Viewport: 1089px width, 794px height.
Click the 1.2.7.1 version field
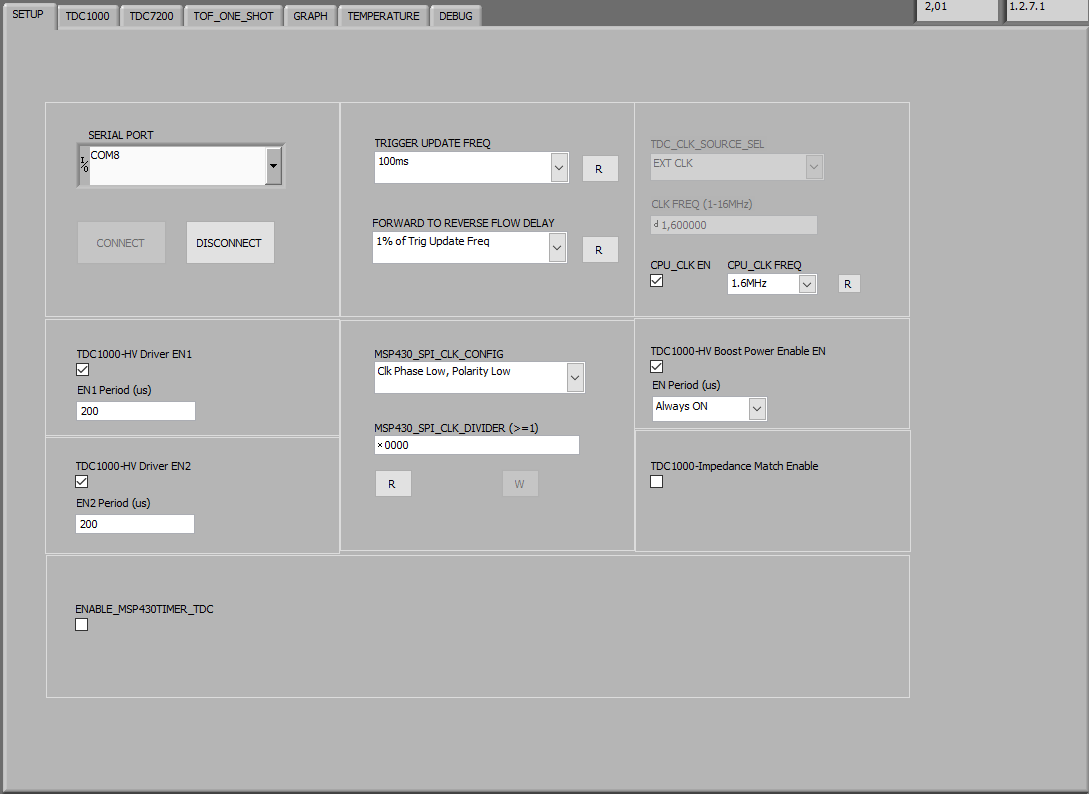click(x=1047, y=10)
